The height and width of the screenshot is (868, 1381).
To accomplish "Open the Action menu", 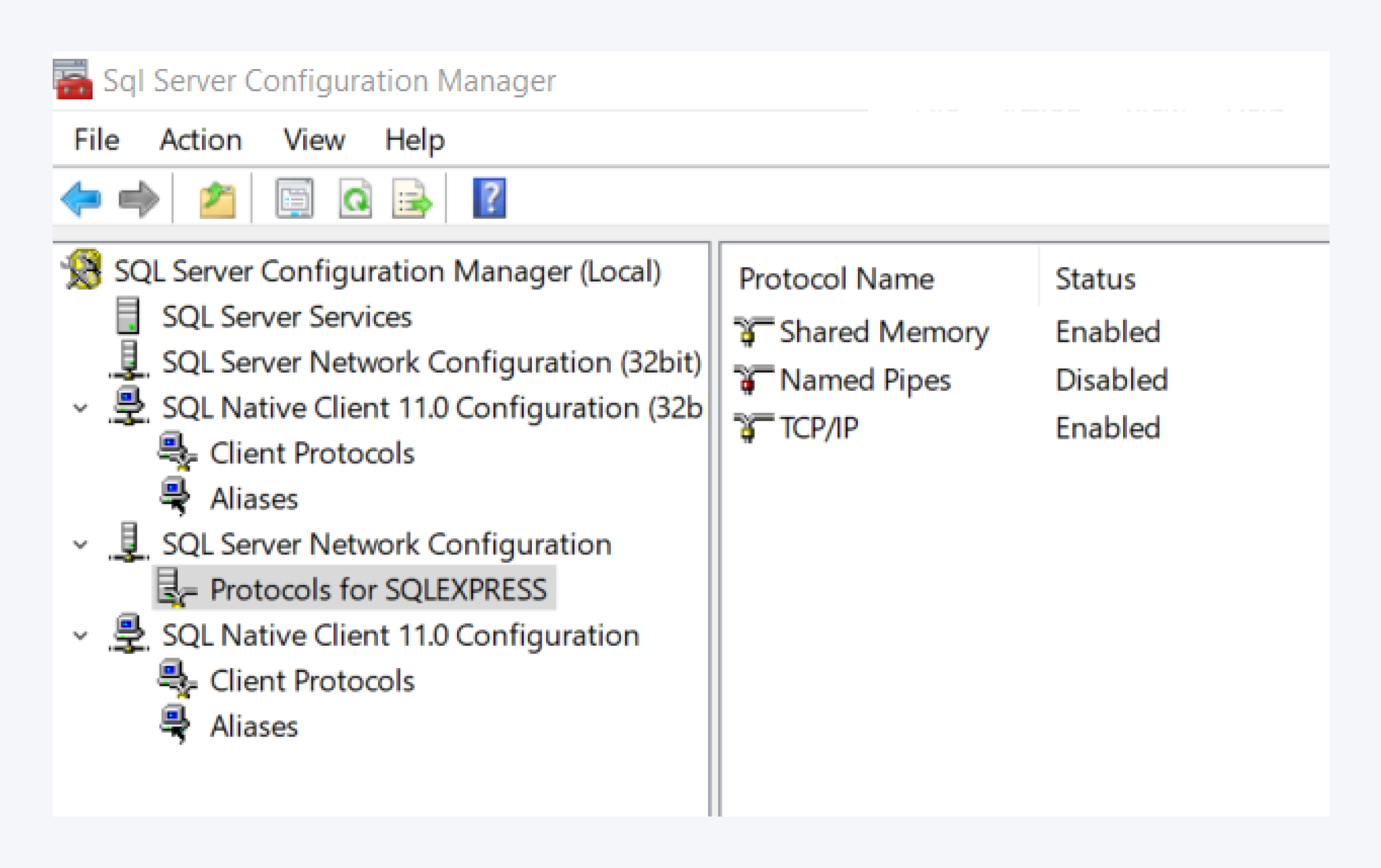I will (x=201, y=140).
